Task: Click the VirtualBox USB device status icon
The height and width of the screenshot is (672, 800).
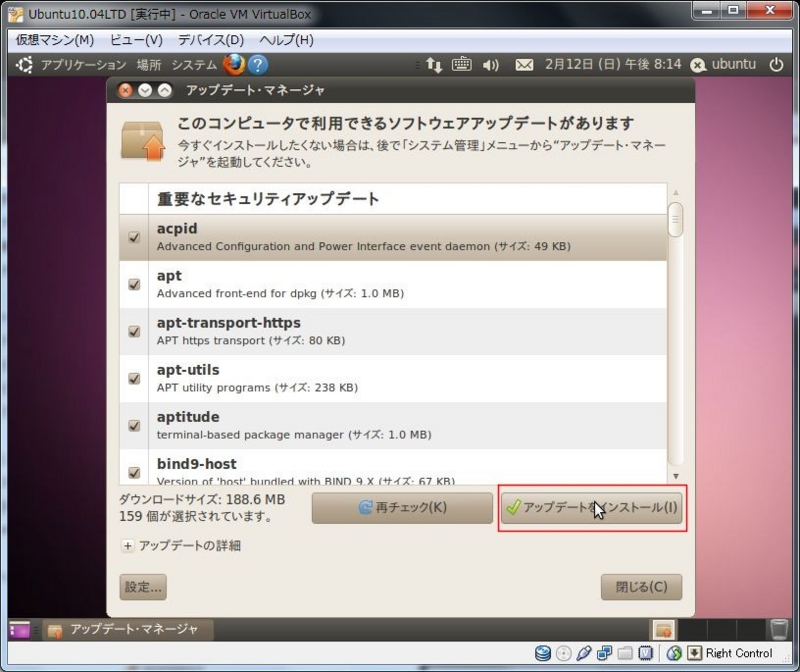Action: coord(584,653)
